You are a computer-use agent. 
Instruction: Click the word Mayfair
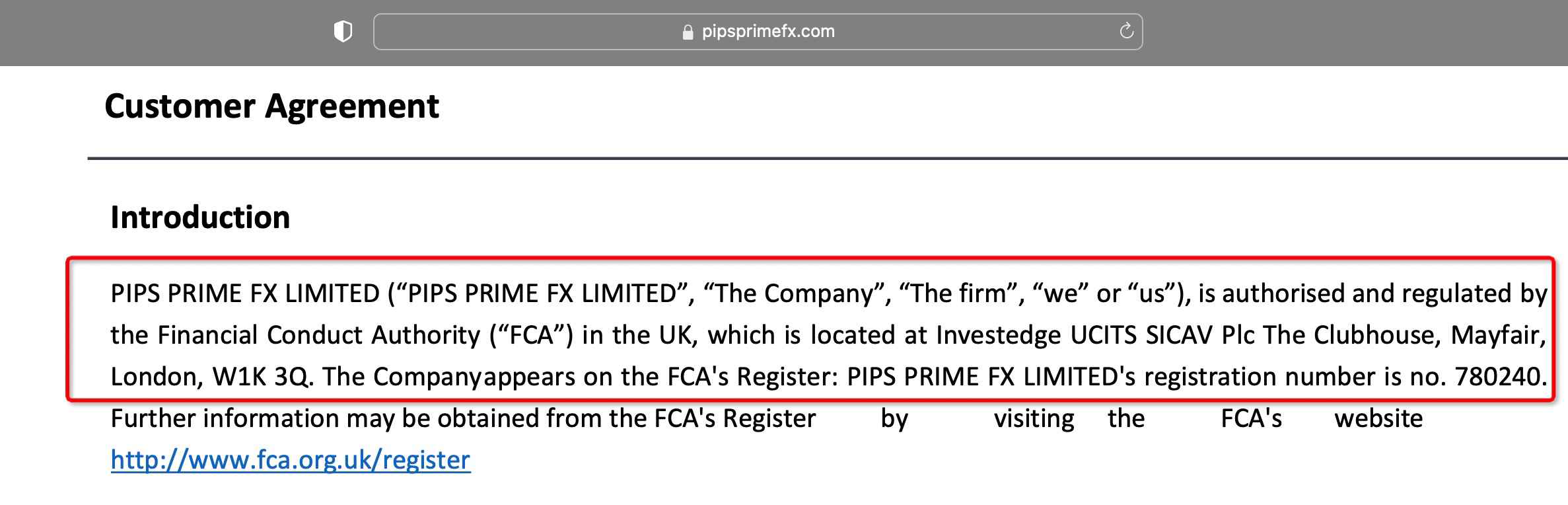1497,335
